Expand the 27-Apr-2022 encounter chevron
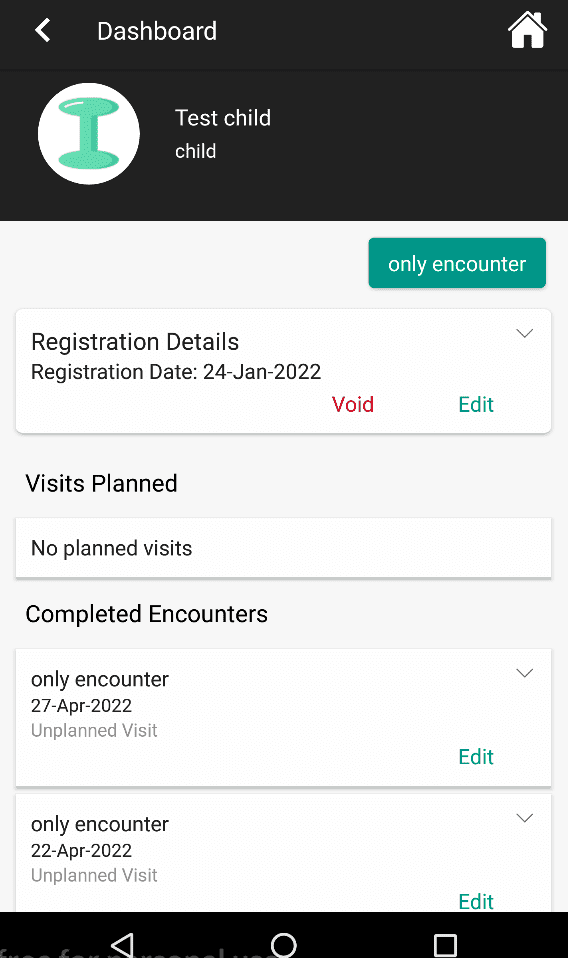The width and height of the screenshot is (568, 958). (525, 673)
